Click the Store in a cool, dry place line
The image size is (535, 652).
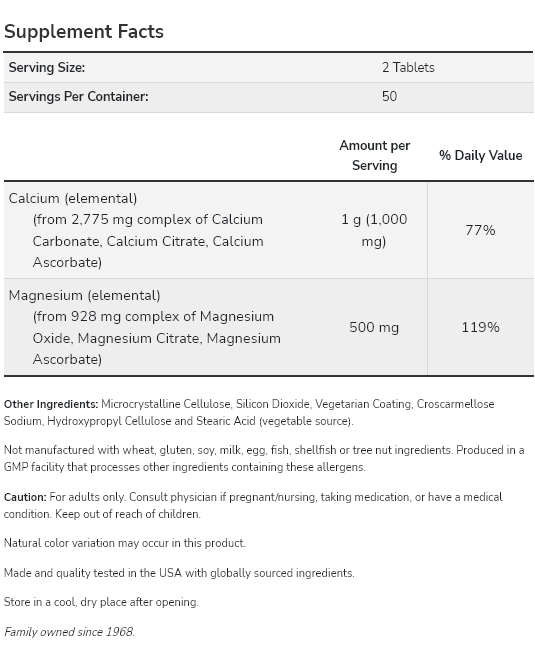point(101,603)
